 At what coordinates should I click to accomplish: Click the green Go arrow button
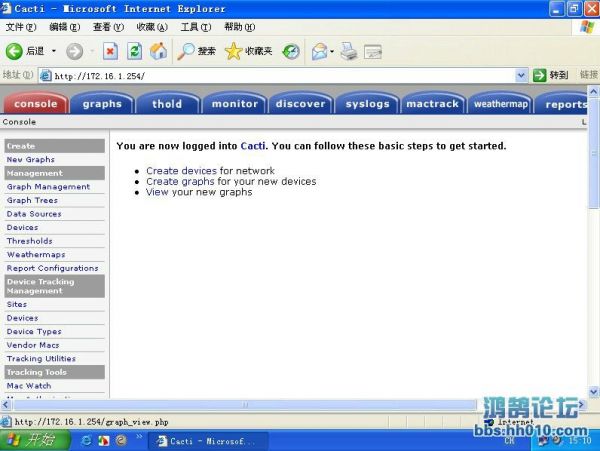click(539, 75)
